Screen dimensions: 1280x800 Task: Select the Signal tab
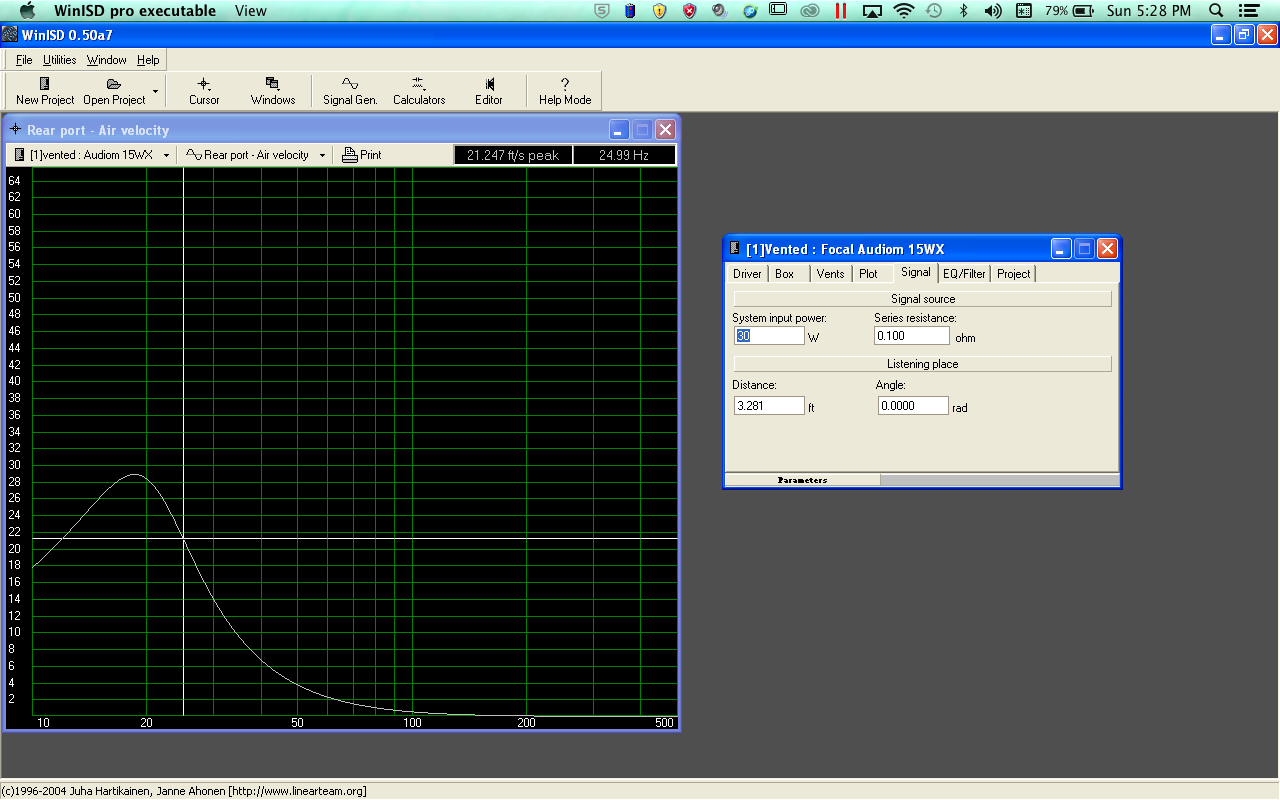[915, 272]
